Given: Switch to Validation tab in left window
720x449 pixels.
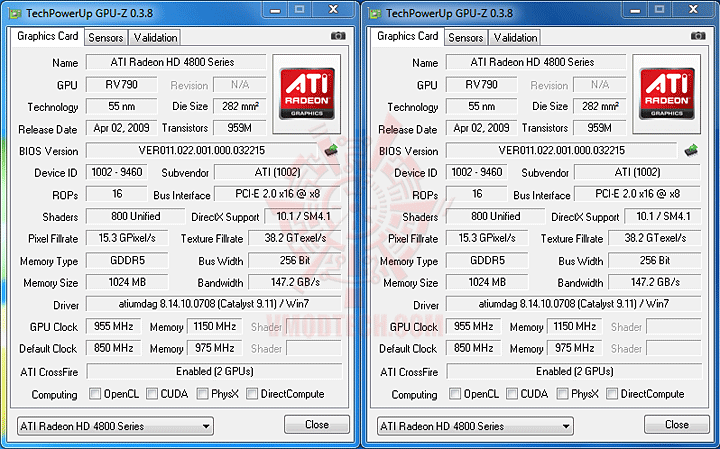Looking at the screenshot, I should (155, 38).
